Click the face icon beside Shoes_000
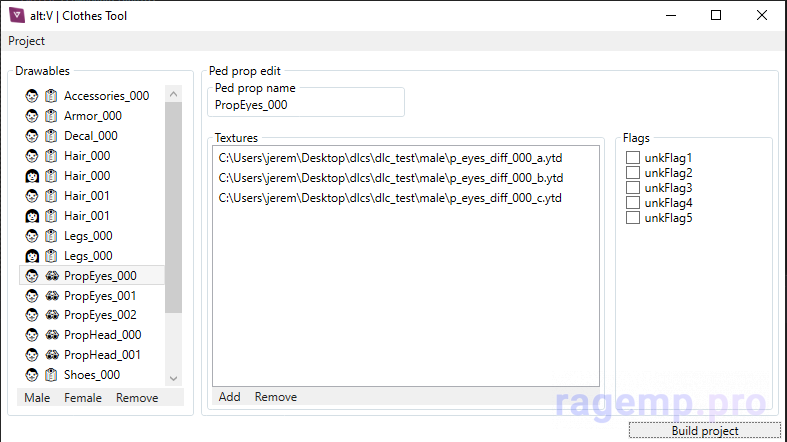The width and height of the screenshot is (787, 442). coord(32,375)
